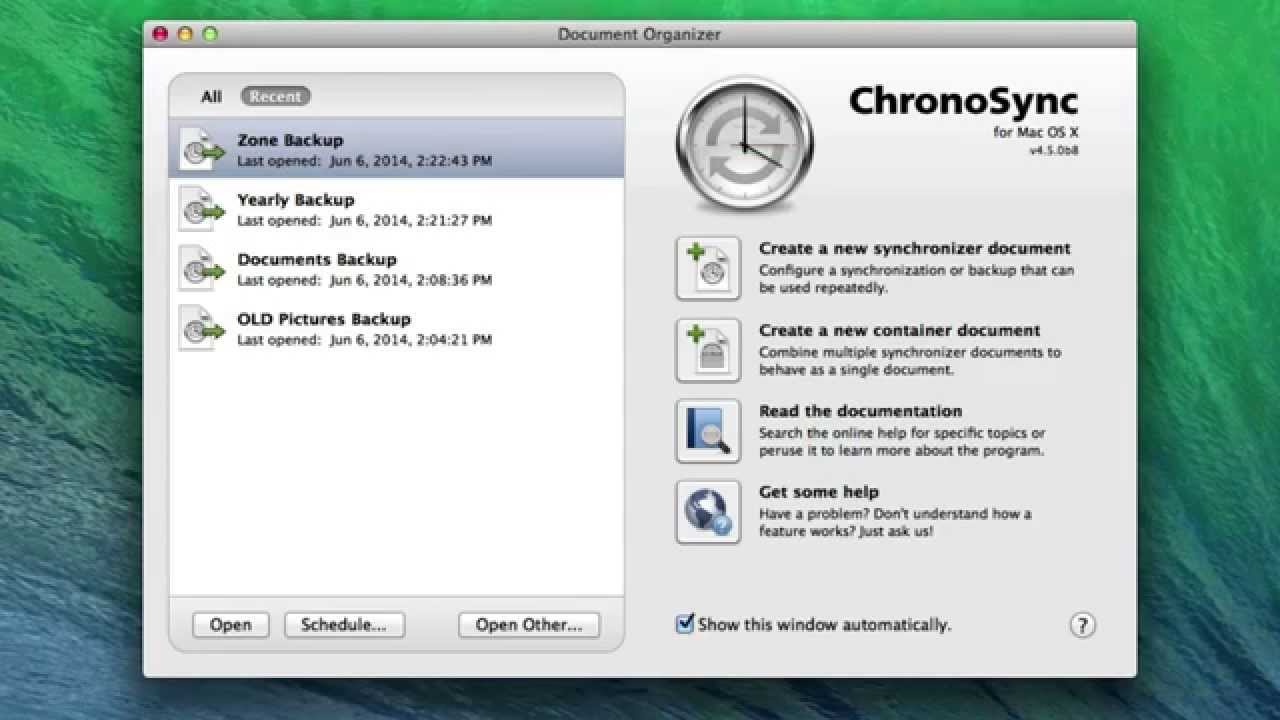Image resolution: width=1280 pixels, height=720 pixels.
Task: Select the OLD Pictures Backup title text
Action: (x=324, y=319)
